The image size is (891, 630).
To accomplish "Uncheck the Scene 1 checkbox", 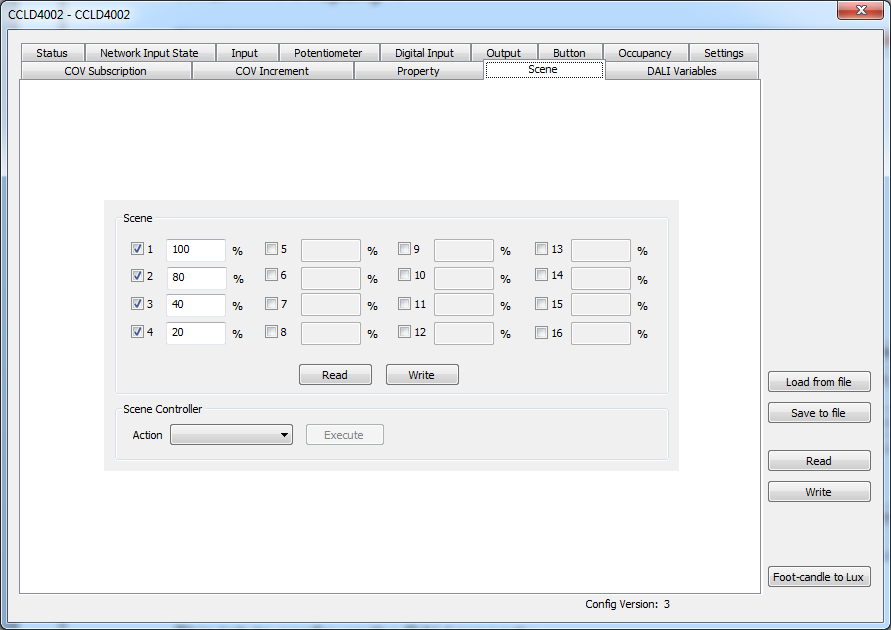I will tap(137, 248).
